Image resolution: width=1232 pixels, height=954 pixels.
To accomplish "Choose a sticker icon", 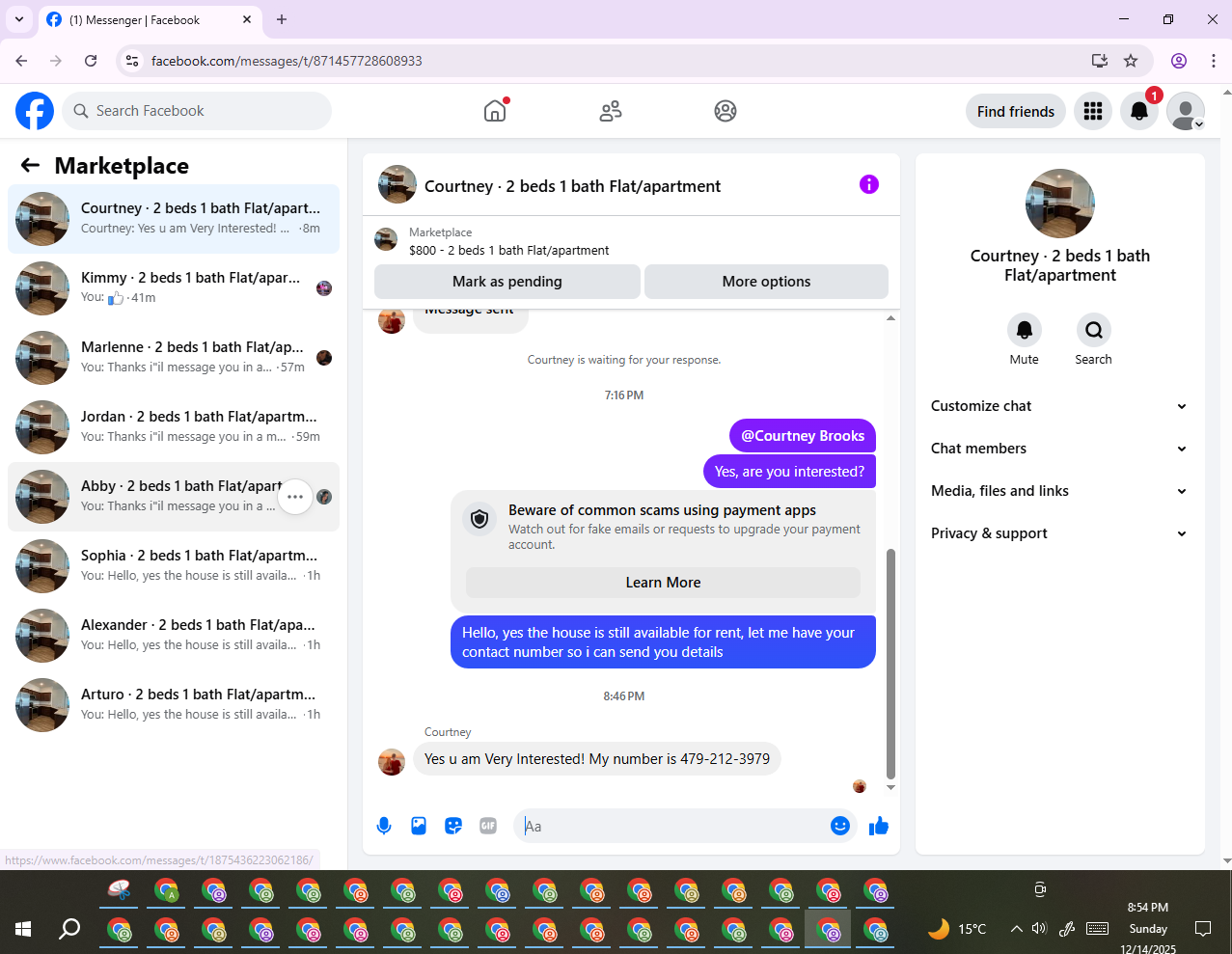I will tap(453, 826).
